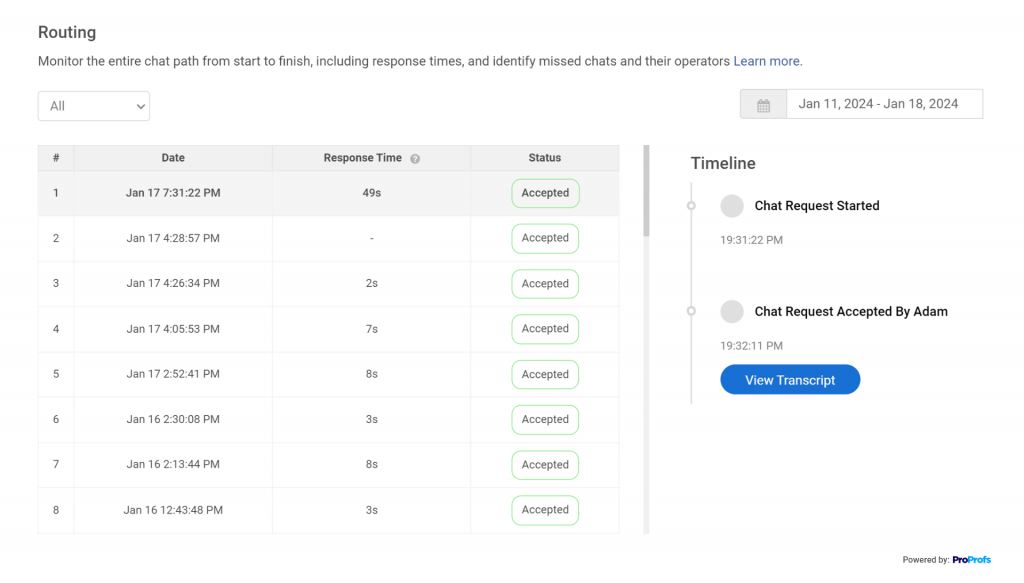1024x583 pixels.
Task: Click the second timeline marker dot
Action: (x=691, y=311)
